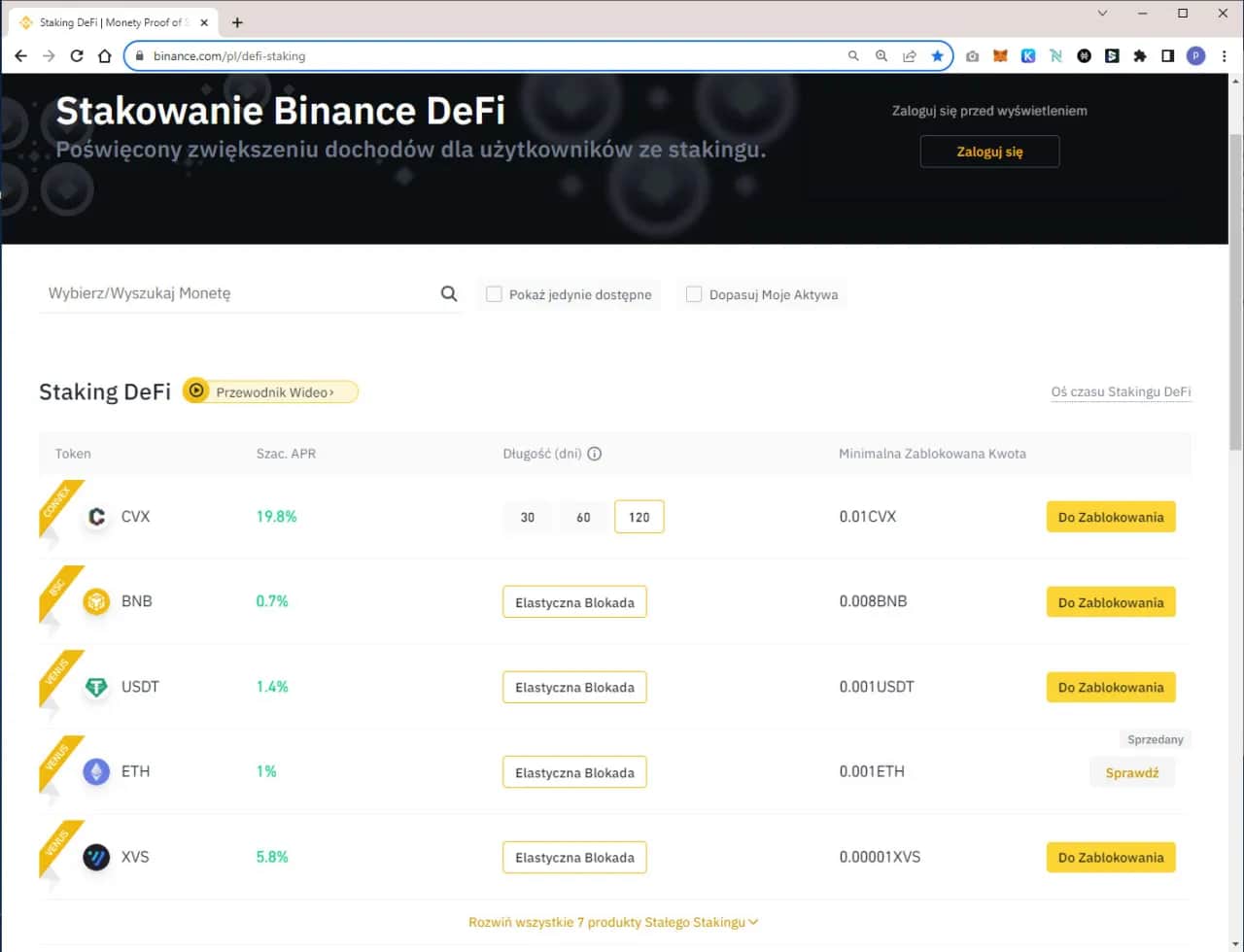Click the XVS token icon
Screen dimensions: 1244x952
(95, 857)
